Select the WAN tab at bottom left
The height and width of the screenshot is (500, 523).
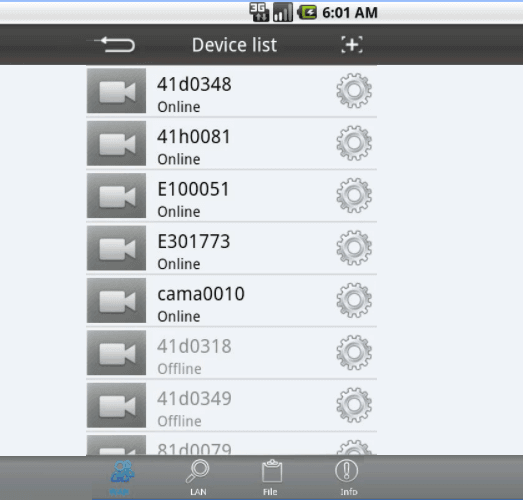tap(121, 477)
